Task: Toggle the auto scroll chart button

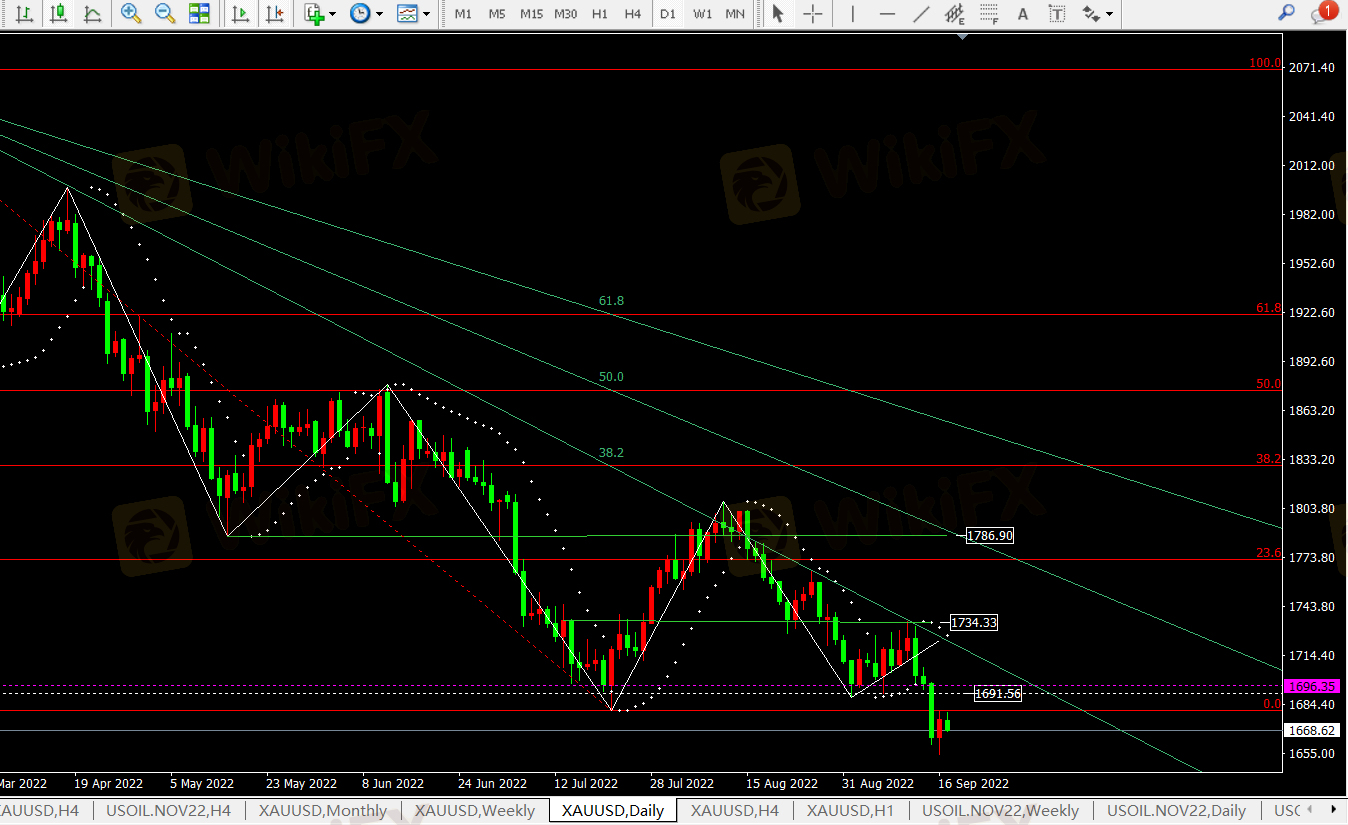Action: [240, 14]
